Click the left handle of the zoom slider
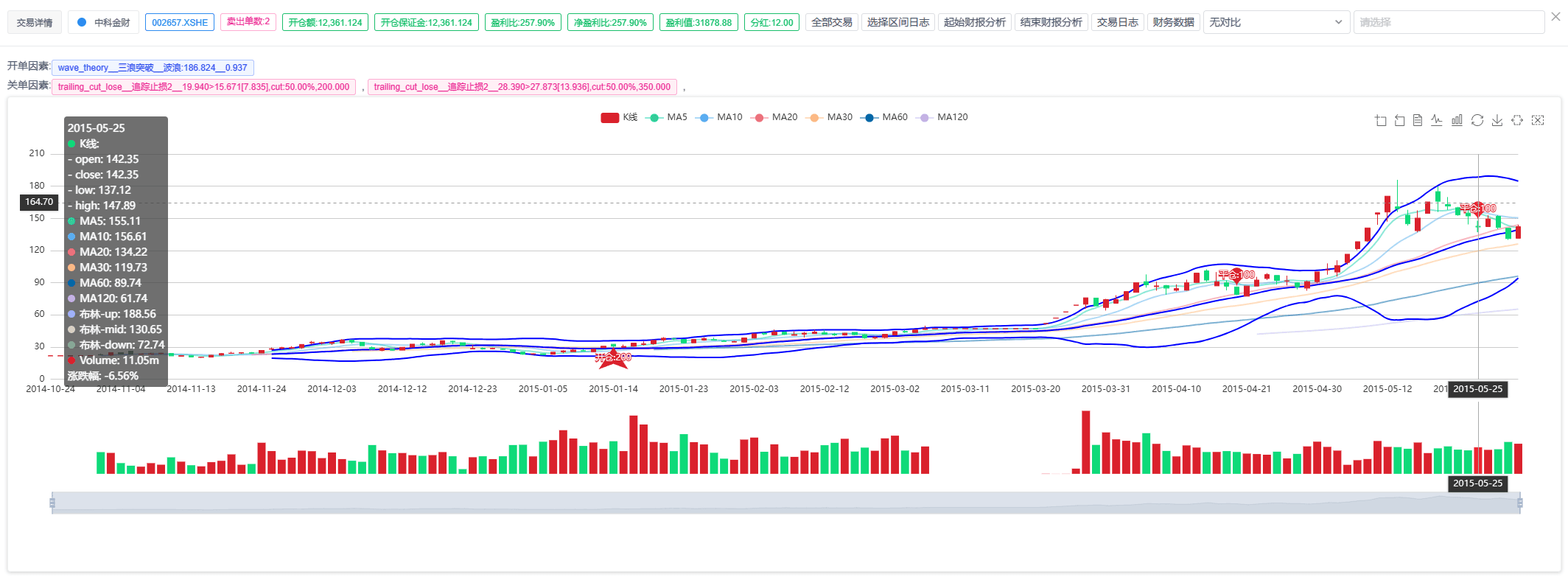The height and width of the screenshot is (580, 1568). point(52,503)
